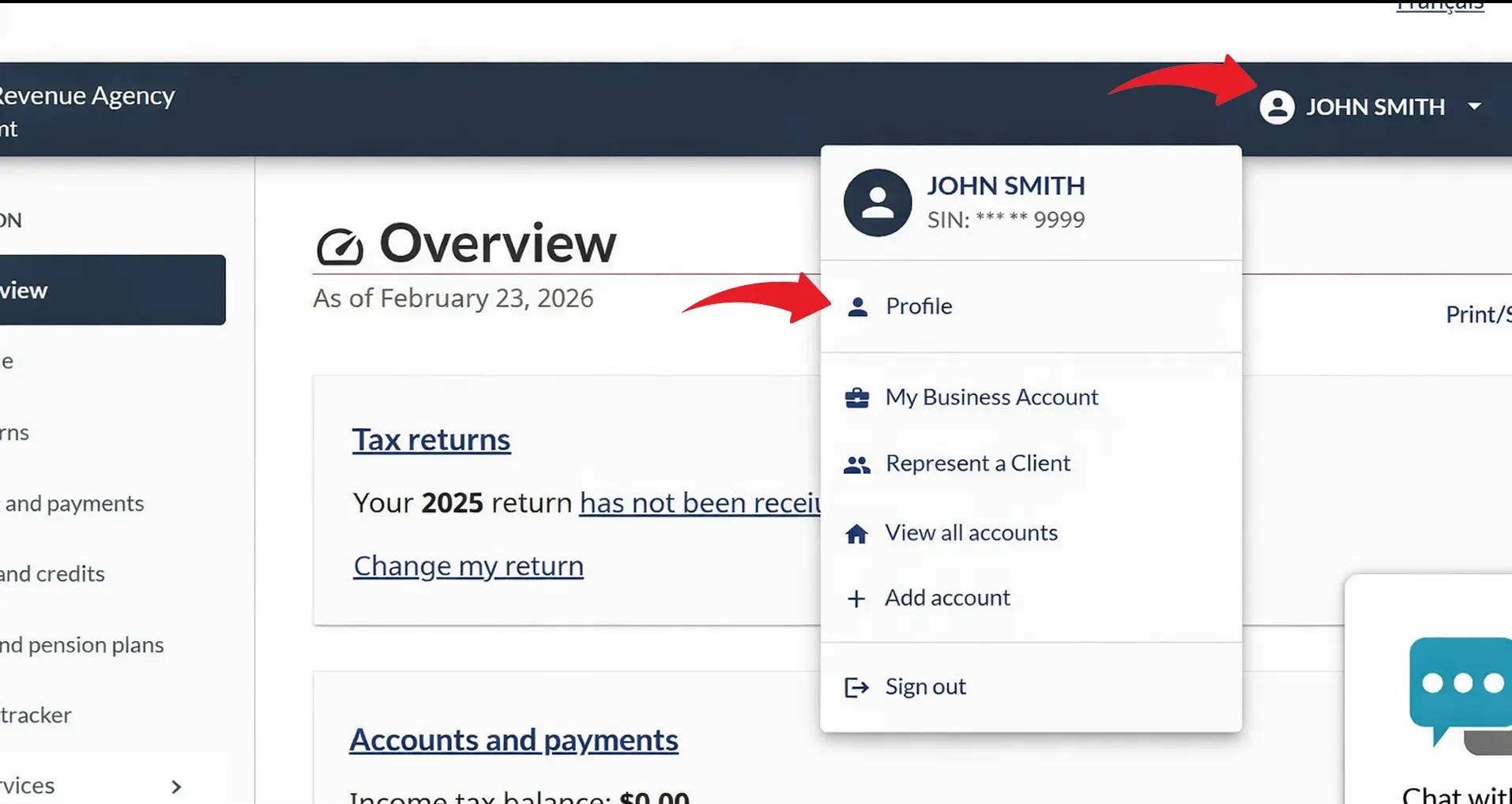Choose My Business Account menu entry
Screen dimensions: 1512x804
pos(991,397)
